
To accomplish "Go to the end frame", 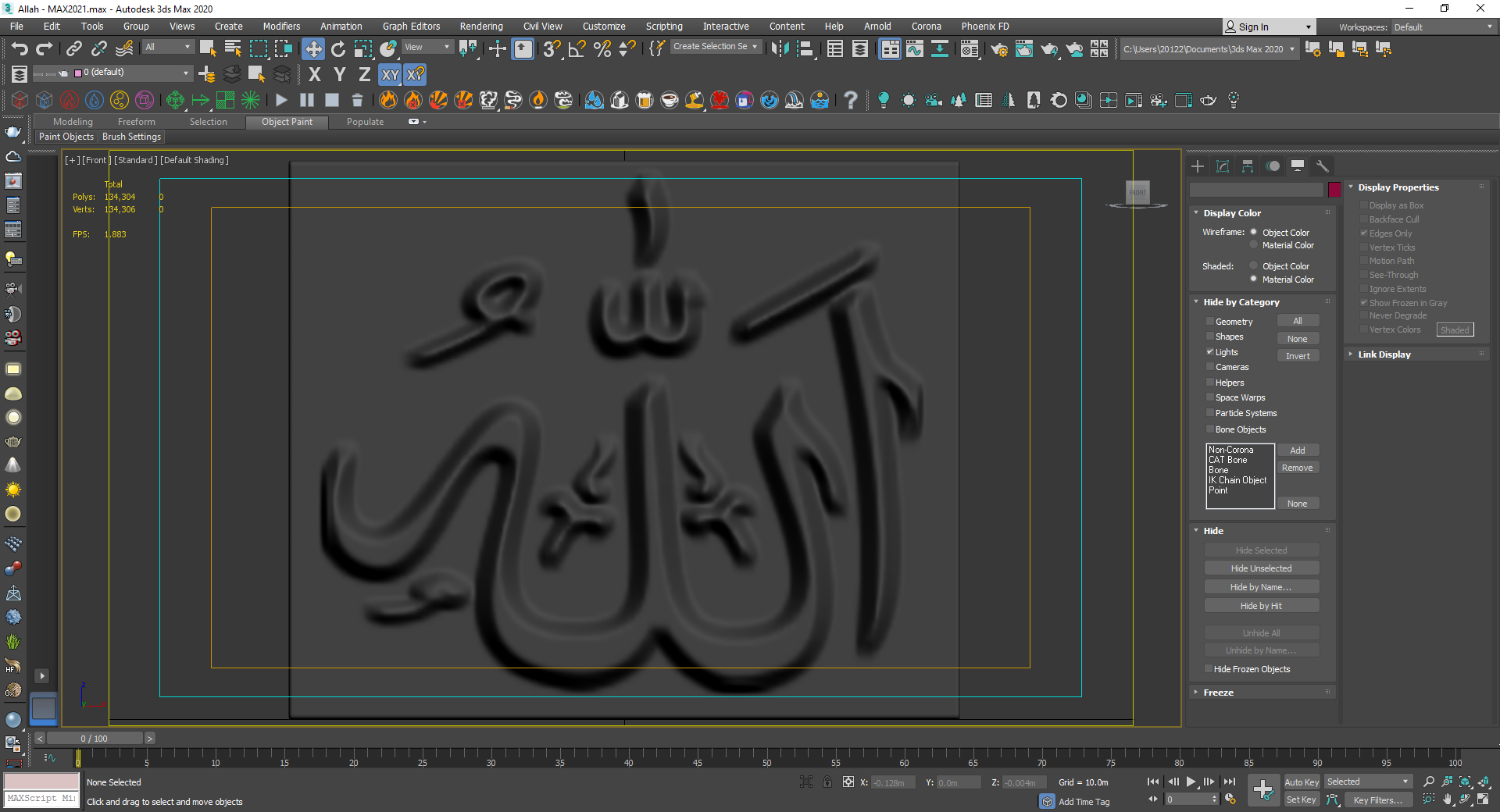I will [x=1230, y=782].
